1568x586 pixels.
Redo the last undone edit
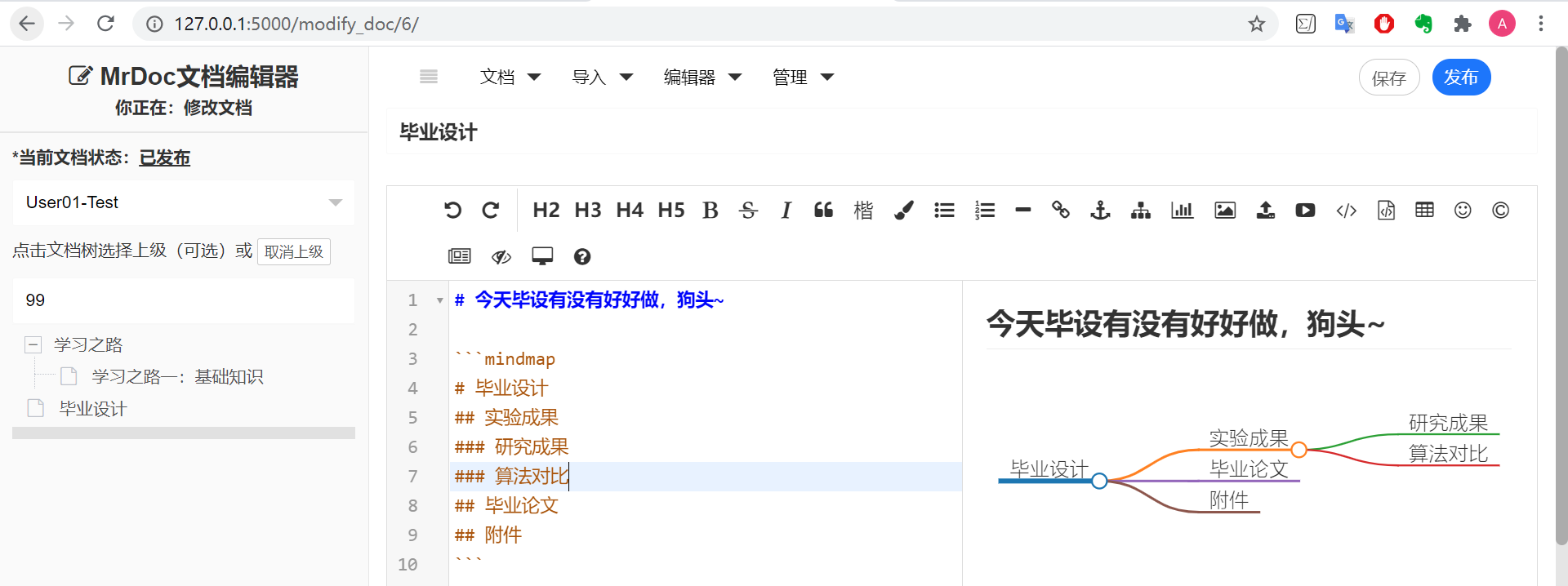(491, 210)
